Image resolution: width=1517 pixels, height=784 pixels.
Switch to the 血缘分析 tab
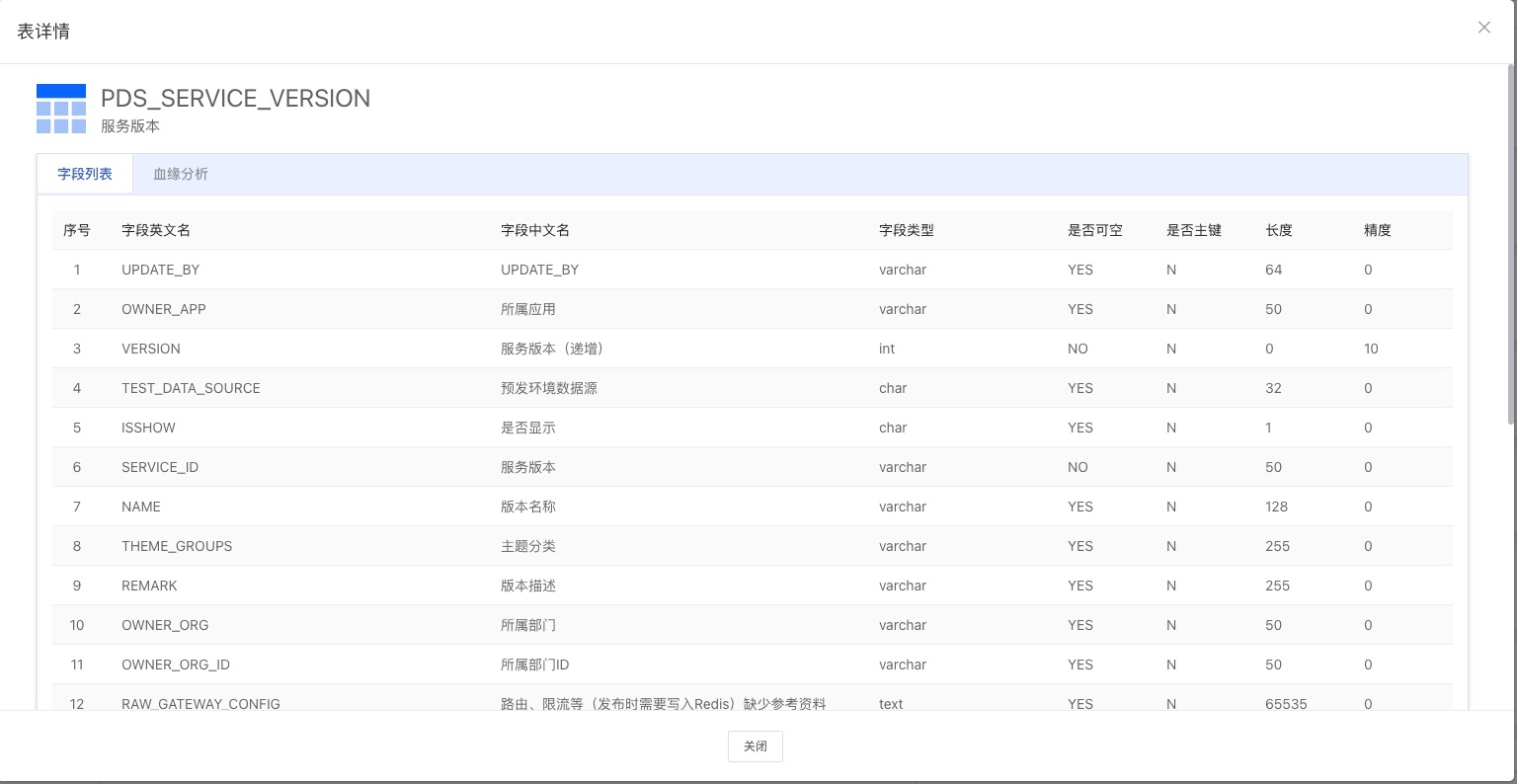point(181,174)
